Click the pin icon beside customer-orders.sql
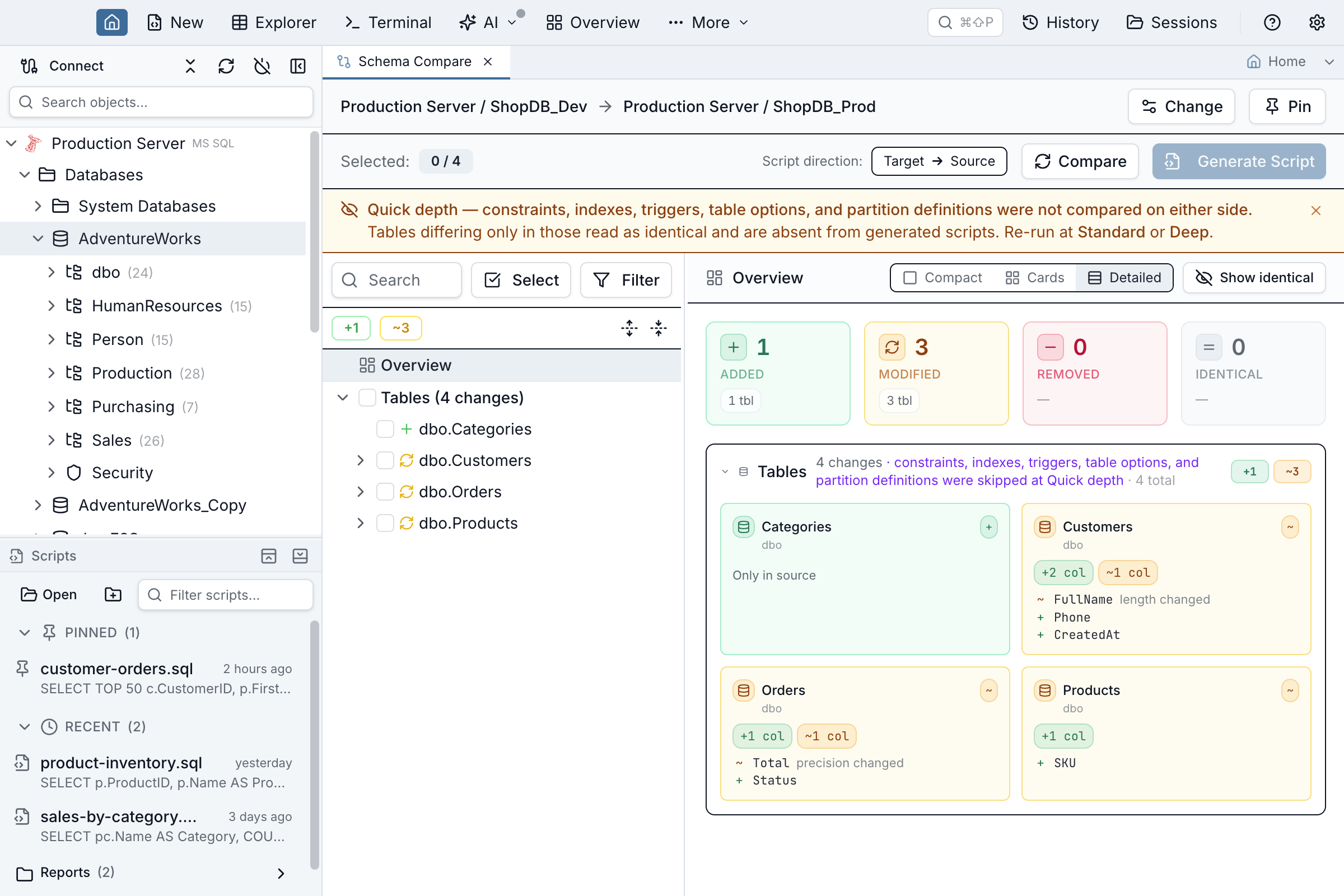Image resolution: width=1344 pixels, height=896 pixels. 22,669
